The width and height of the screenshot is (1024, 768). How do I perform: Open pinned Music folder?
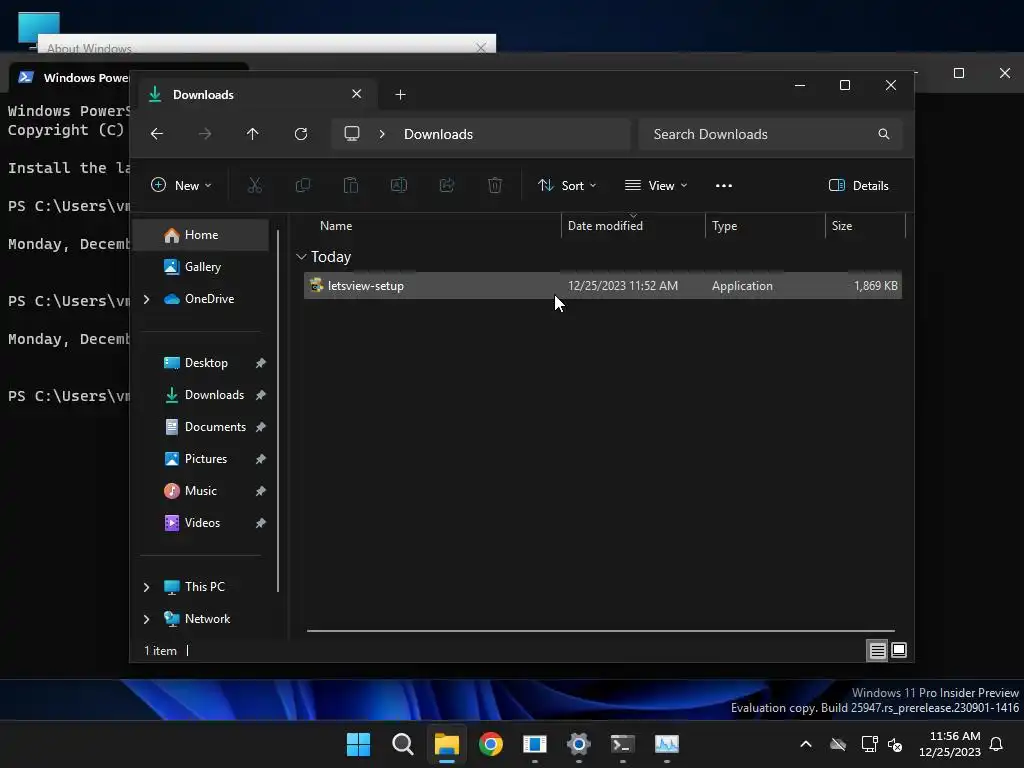click(201, 491)
